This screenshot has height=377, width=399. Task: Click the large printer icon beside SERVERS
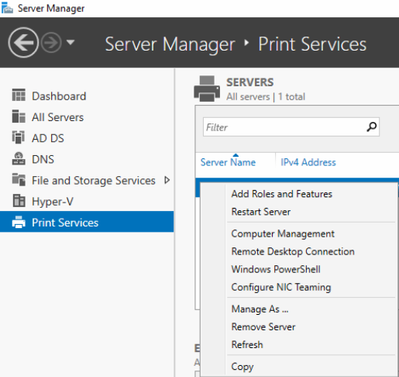coord(207,89)
